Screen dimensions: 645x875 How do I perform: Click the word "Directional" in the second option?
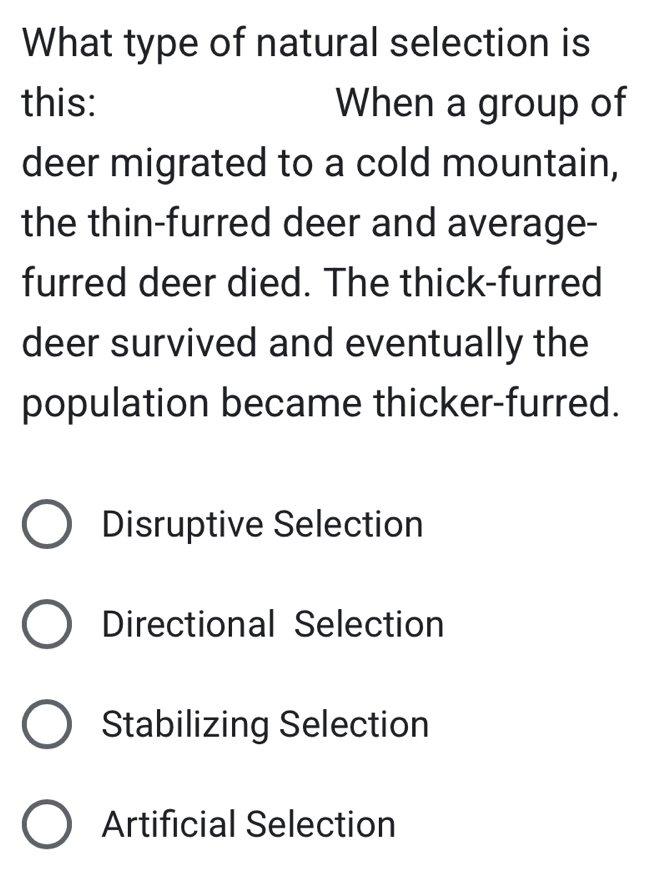click(188, 624)
